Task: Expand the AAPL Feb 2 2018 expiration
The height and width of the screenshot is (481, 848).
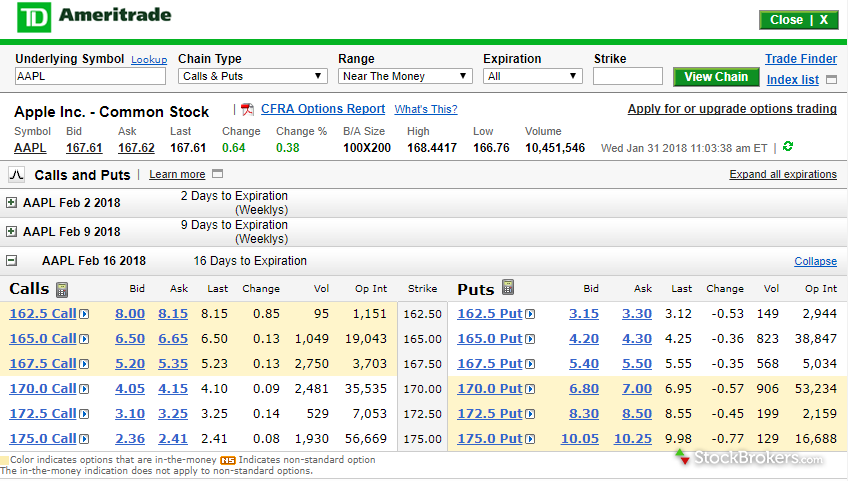Action: (11, 202)
